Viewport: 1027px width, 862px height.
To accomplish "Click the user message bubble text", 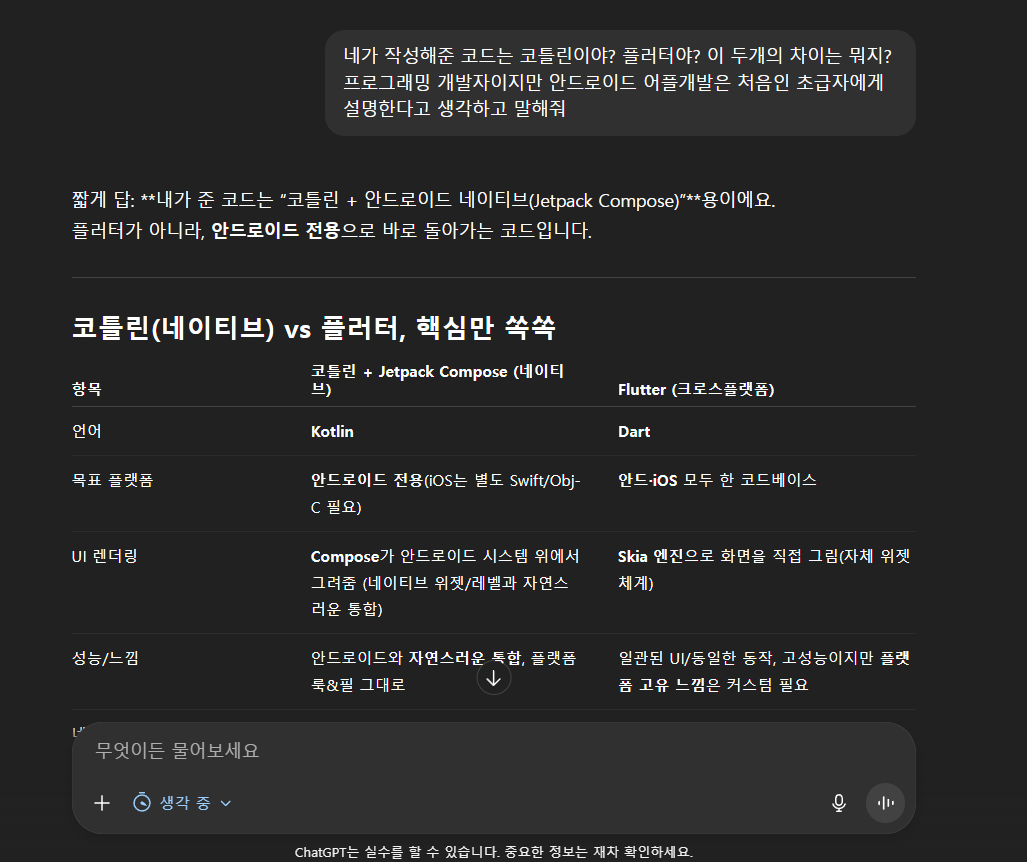I will tap(618, 82).
